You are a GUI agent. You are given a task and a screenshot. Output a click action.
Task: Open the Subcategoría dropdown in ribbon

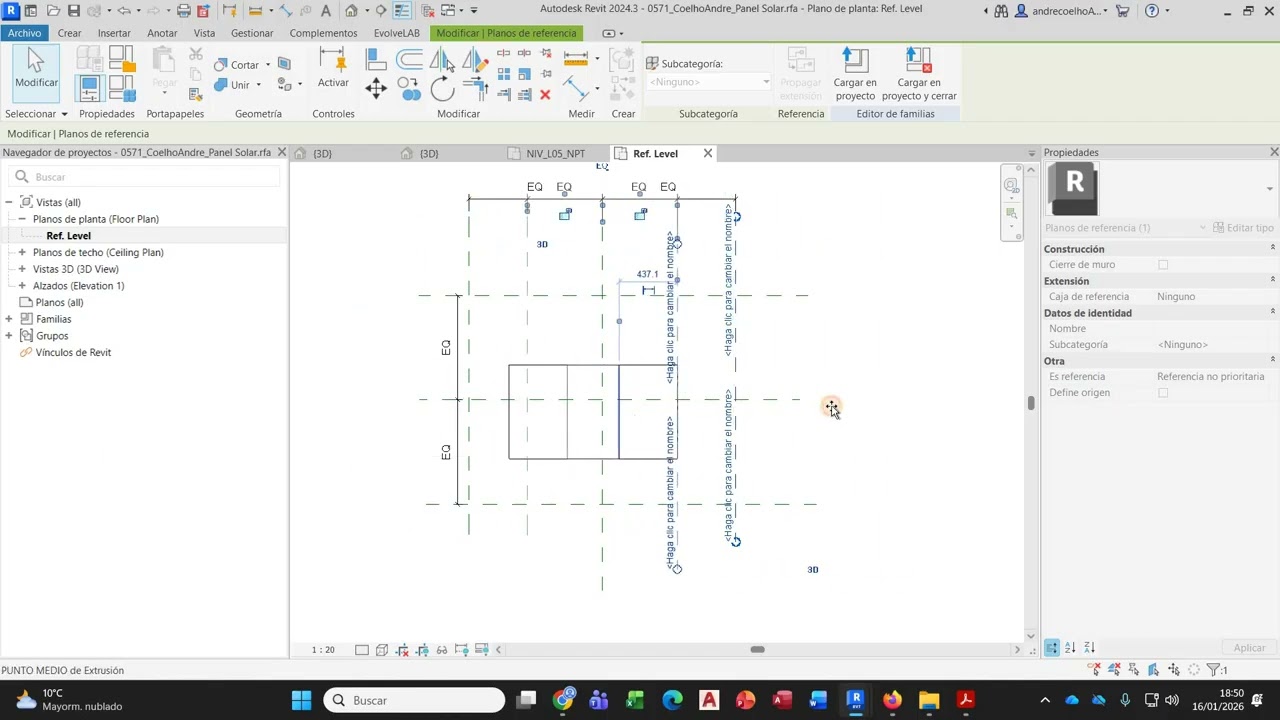709,82
